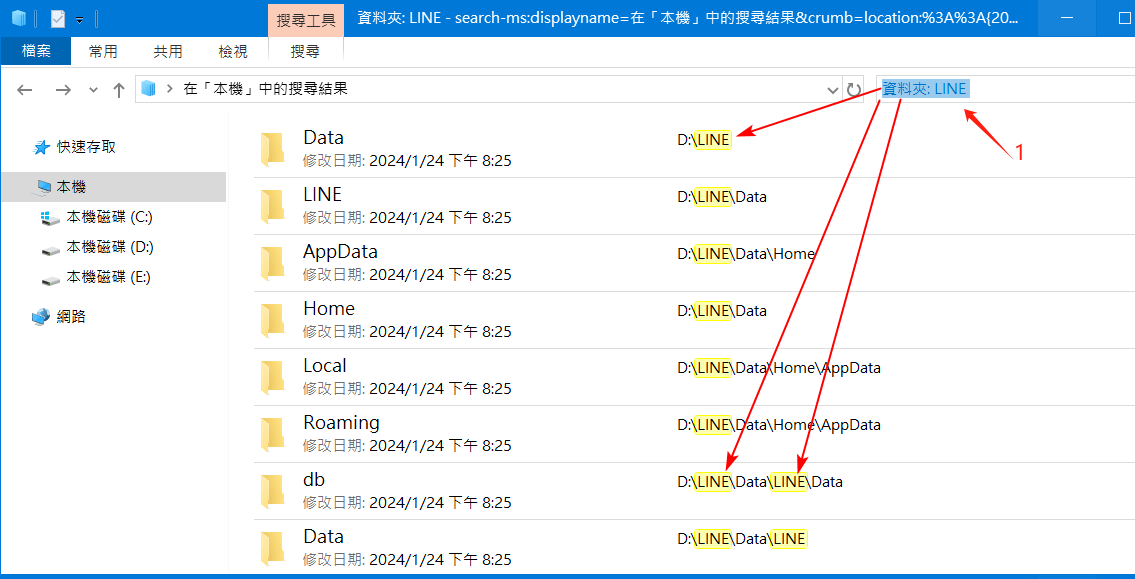1135x579 pixels.
Task: Click the title bar File Explorer icon
Action: point(19,19)
